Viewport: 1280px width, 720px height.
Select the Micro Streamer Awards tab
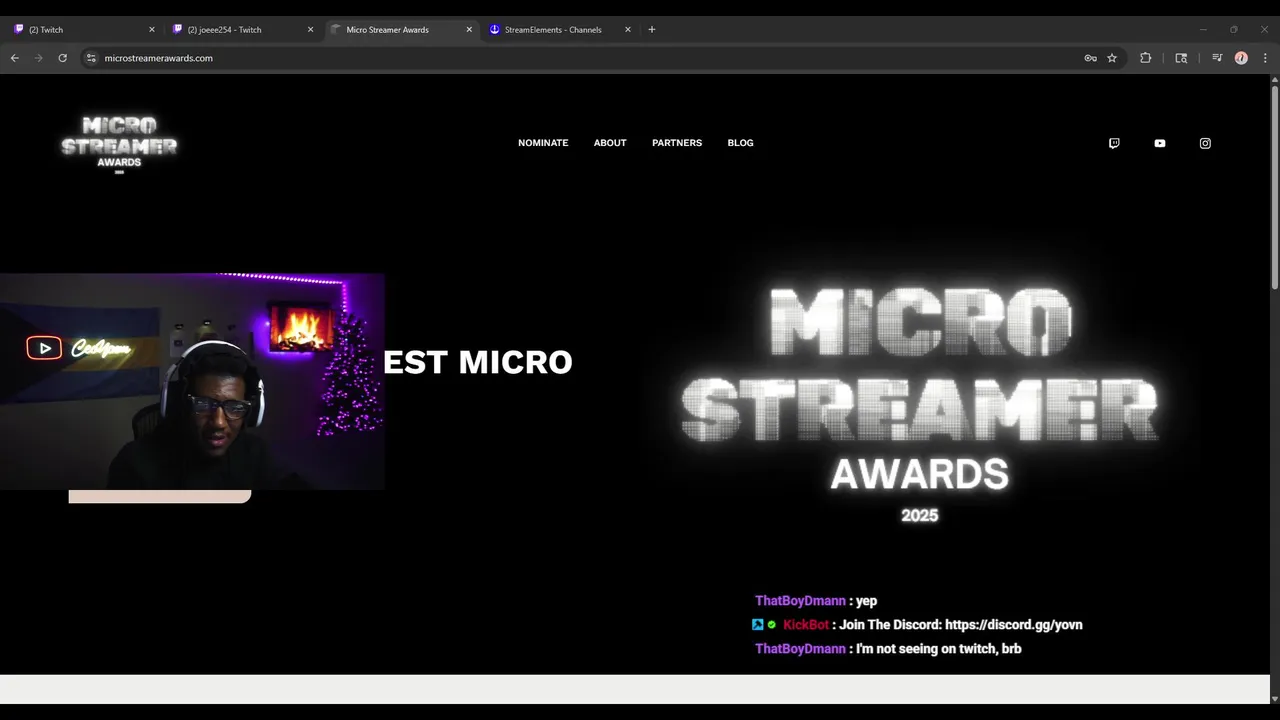pos(400,30)
